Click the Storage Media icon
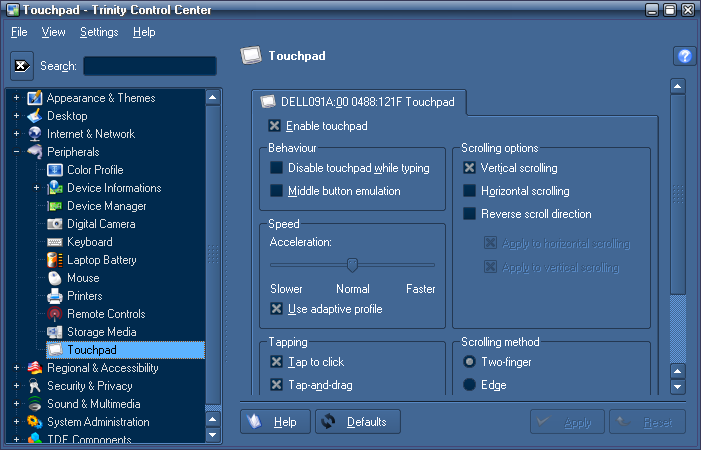701x450 pixels. pyautogui.click(x=55, y=332)
